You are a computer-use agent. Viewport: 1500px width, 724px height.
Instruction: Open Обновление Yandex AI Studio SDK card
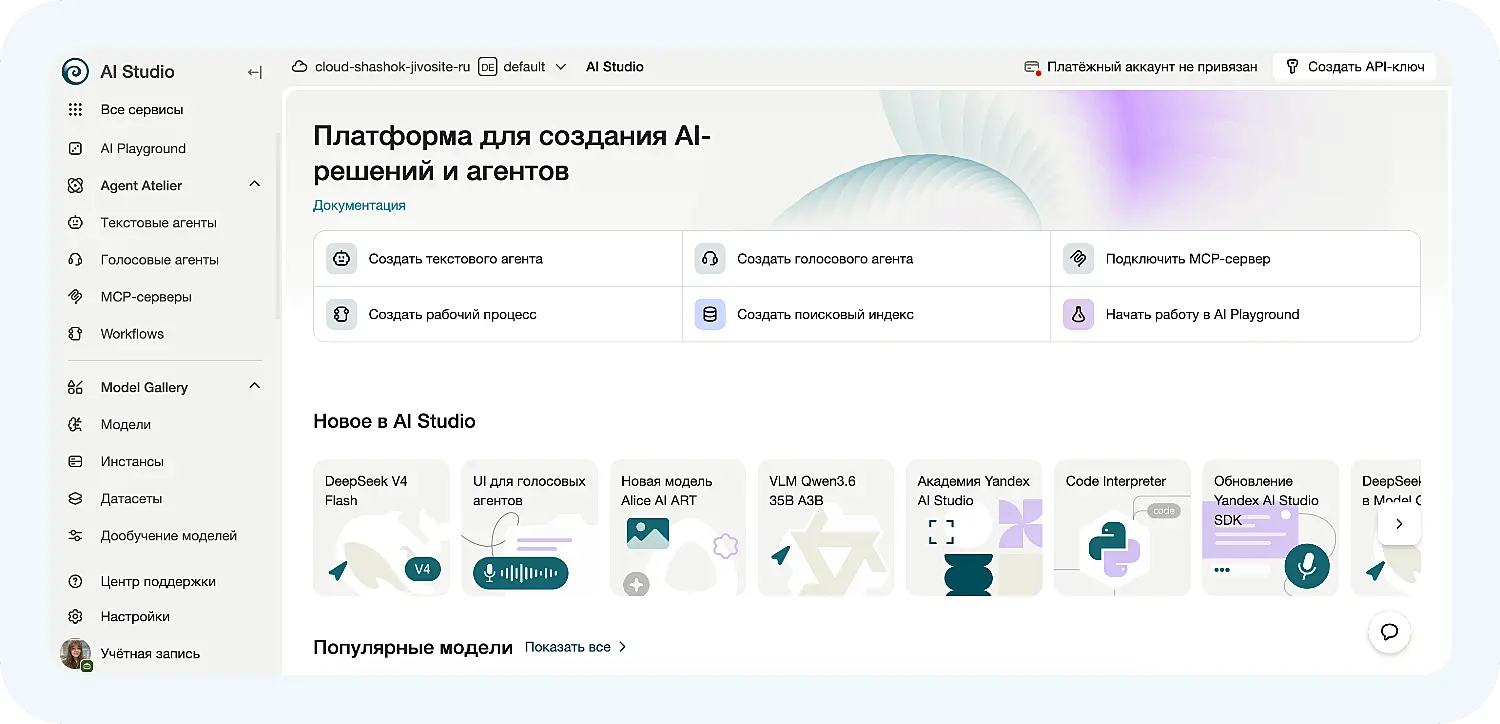pos(1270,528)
